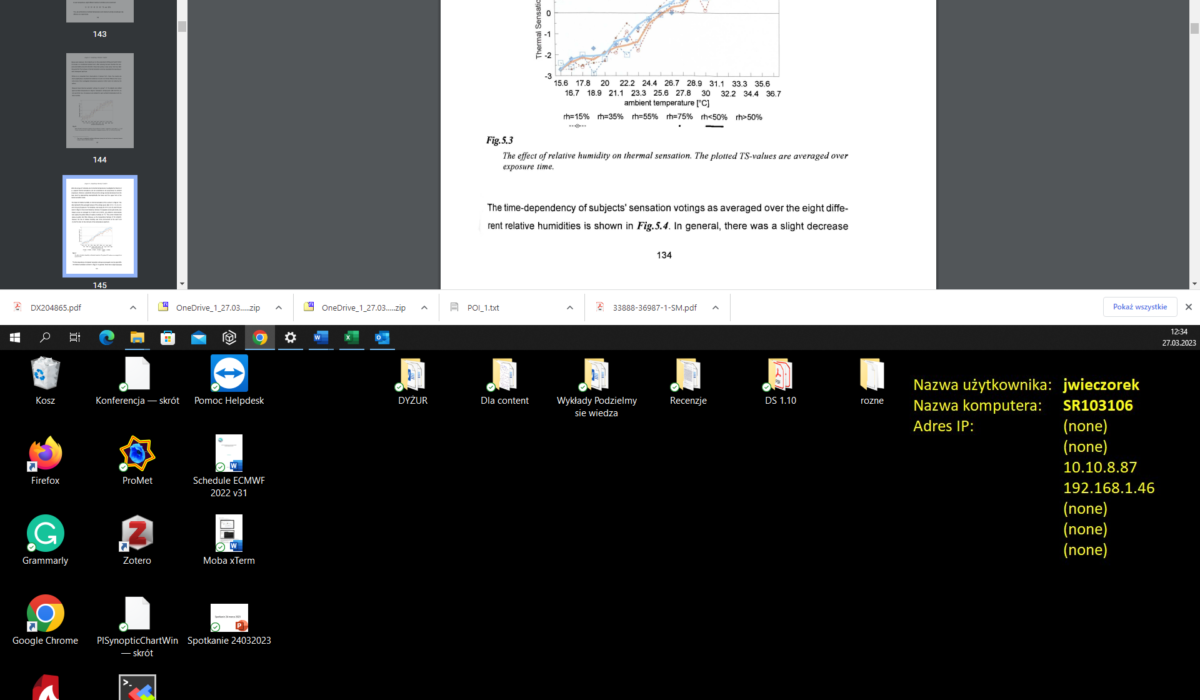This screenshot has width=1200, height=700.
Task: Open Pomoc Helpdesk TeamViewer icon
Action: [229, 374]
